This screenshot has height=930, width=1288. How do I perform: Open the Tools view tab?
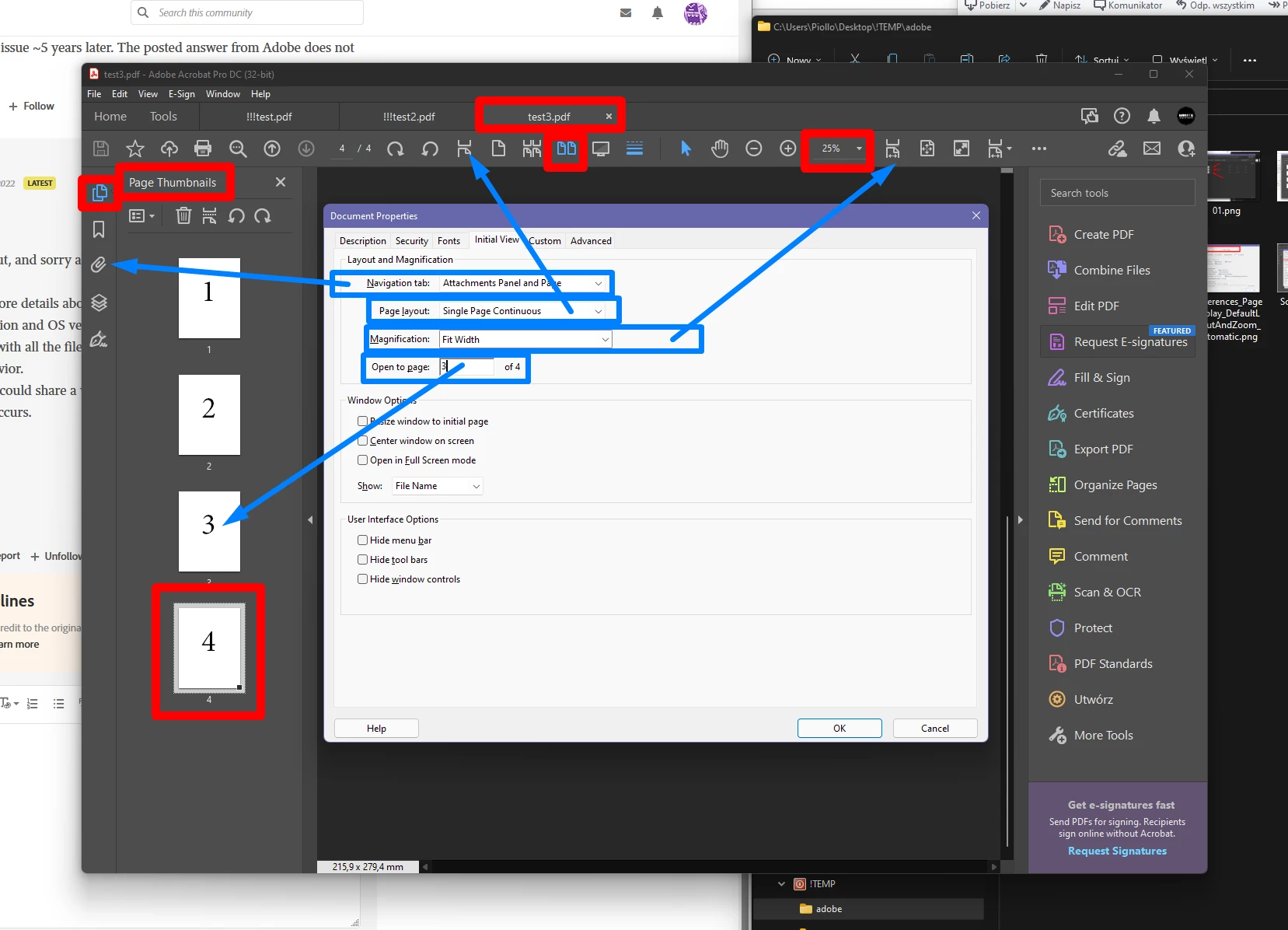[x=163, y=117]
